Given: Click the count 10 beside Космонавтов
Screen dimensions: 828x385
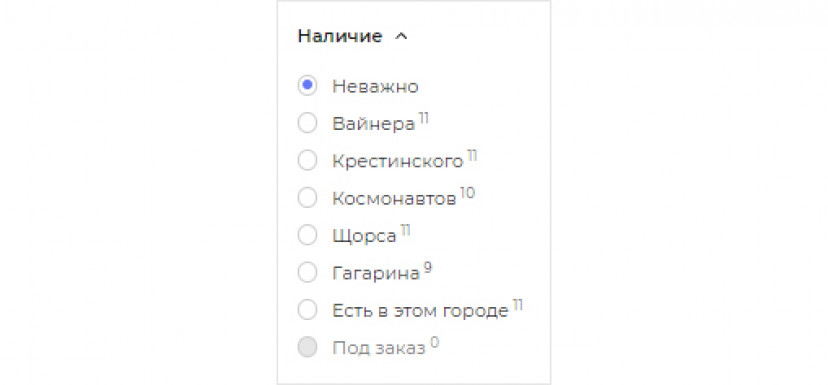Looking at the screenshot, I should [467, 193].
